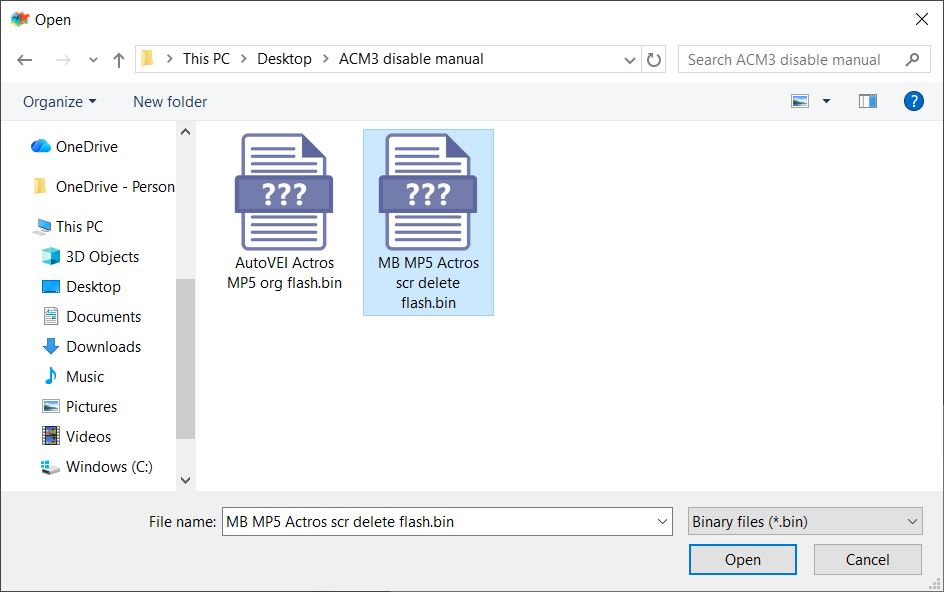
Task: Click the Up one level arrow
Action: coord(119,60)
